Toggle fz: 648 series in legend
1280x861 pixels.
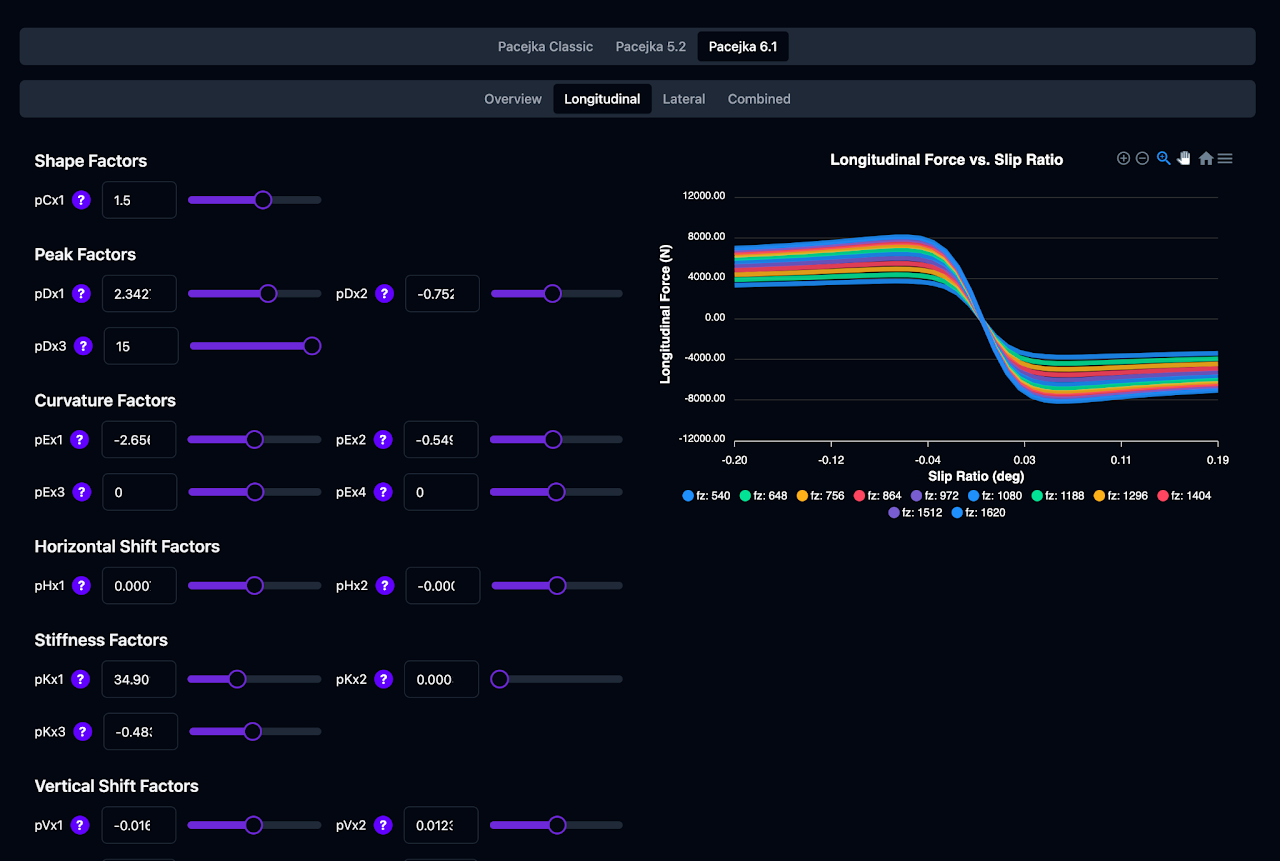coord(763,496)
